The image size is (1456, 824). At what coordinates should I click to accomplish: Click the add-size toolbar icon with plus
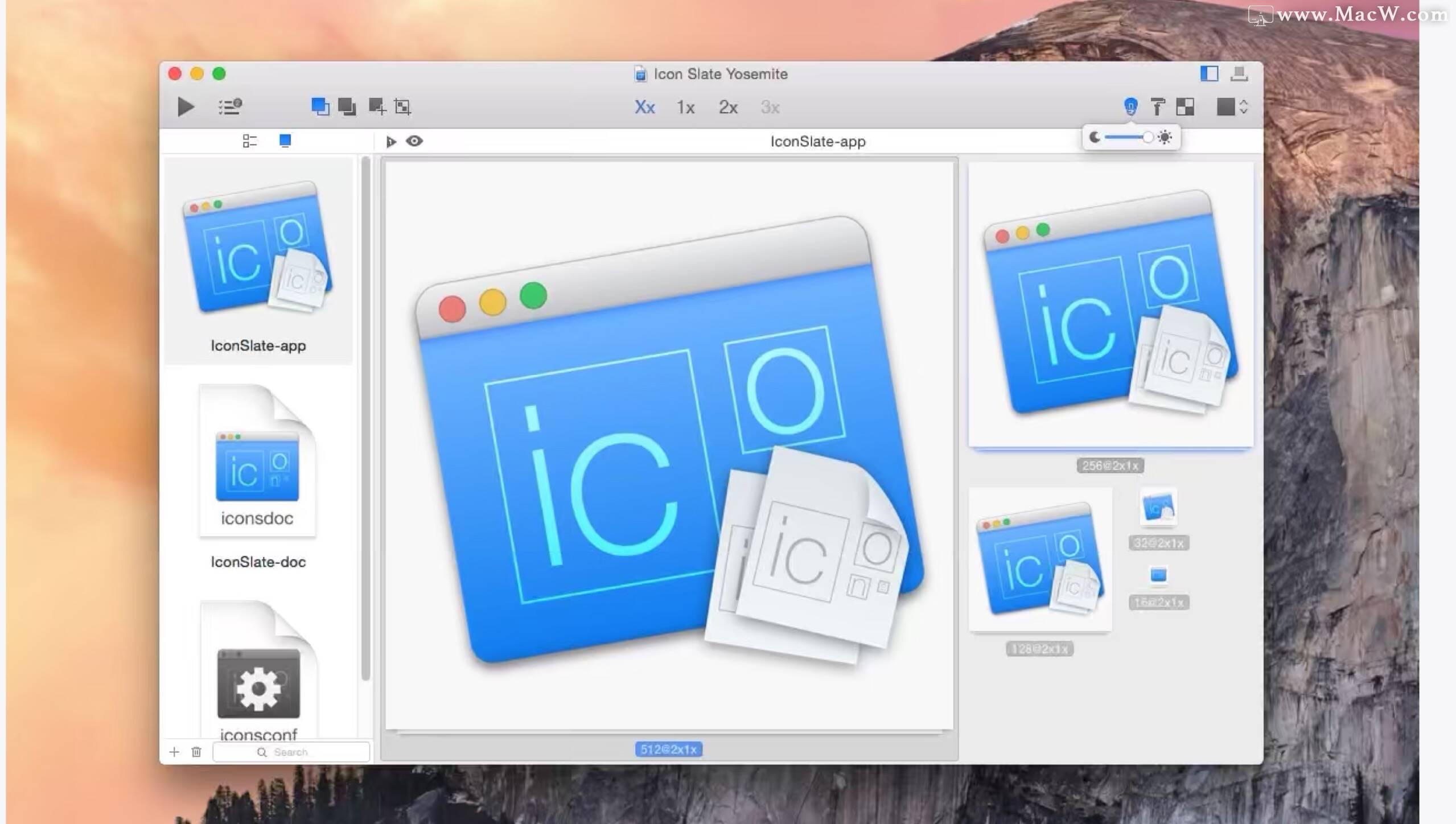(x=377, y=107)
